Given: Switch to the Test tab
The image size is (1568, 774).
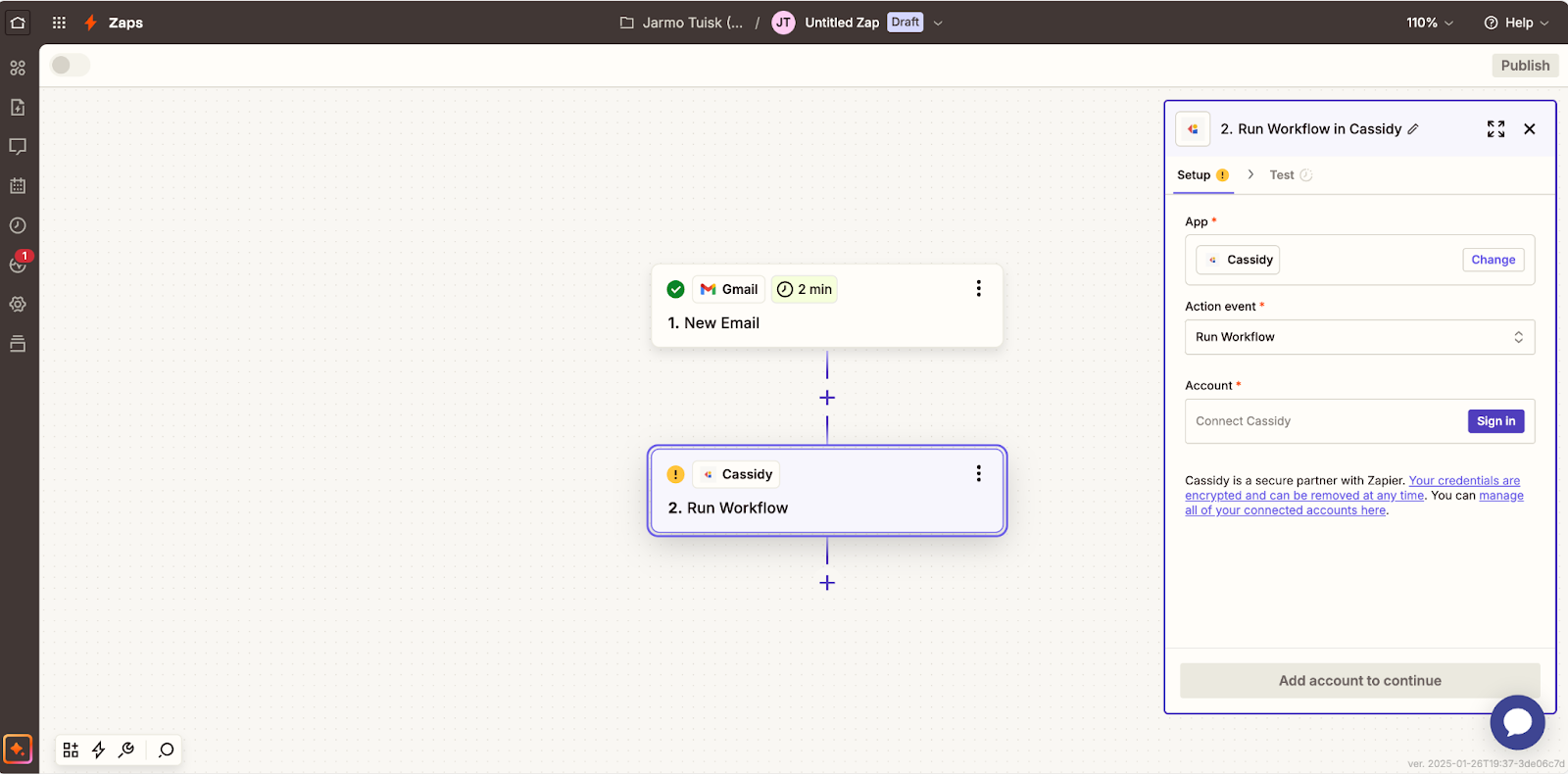Looking at the screenshot, I should [x=1291, y=175].
